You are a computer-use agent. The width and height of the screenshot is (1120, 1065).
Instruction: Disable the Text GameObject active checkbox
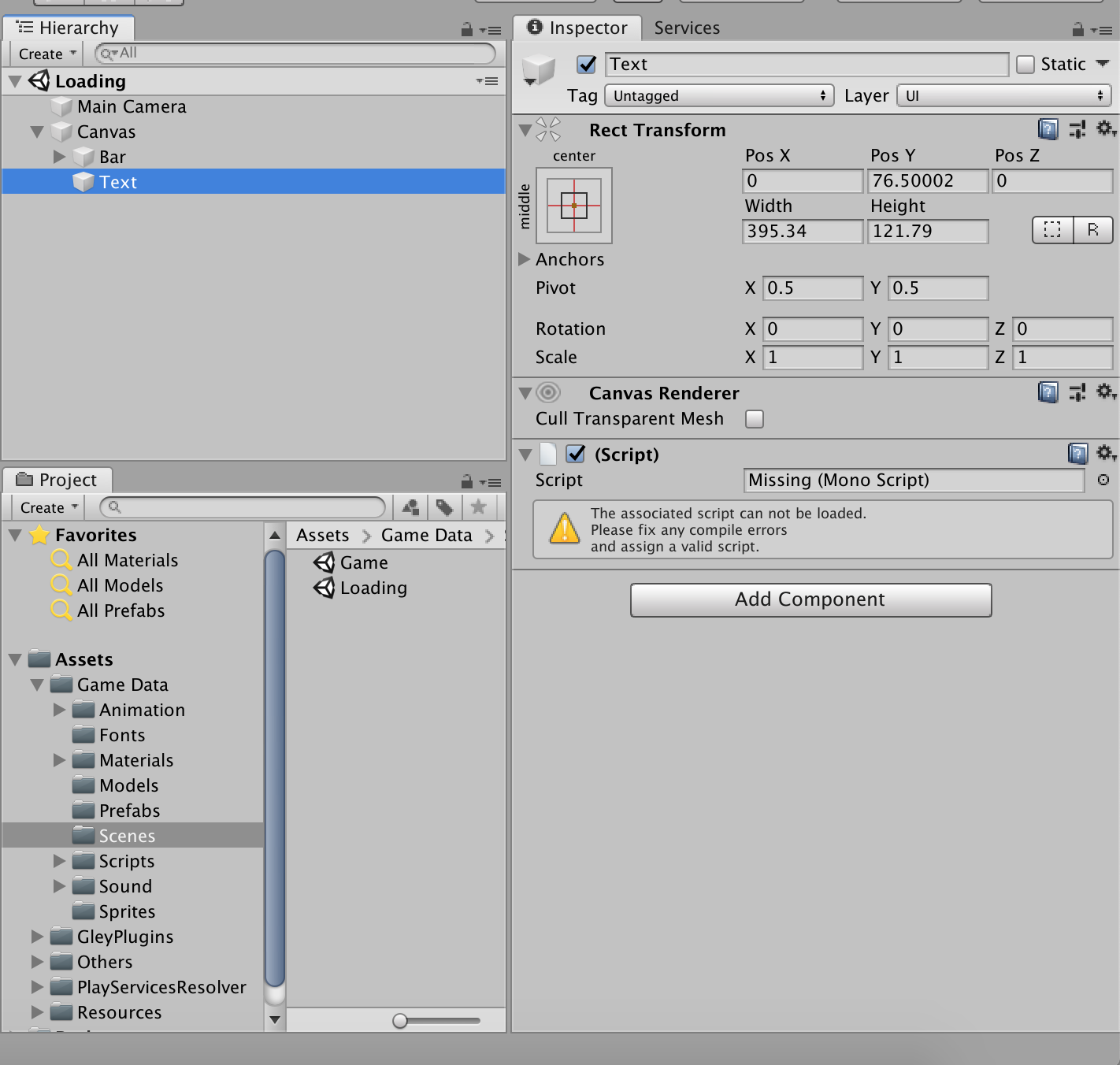(585, 65)
